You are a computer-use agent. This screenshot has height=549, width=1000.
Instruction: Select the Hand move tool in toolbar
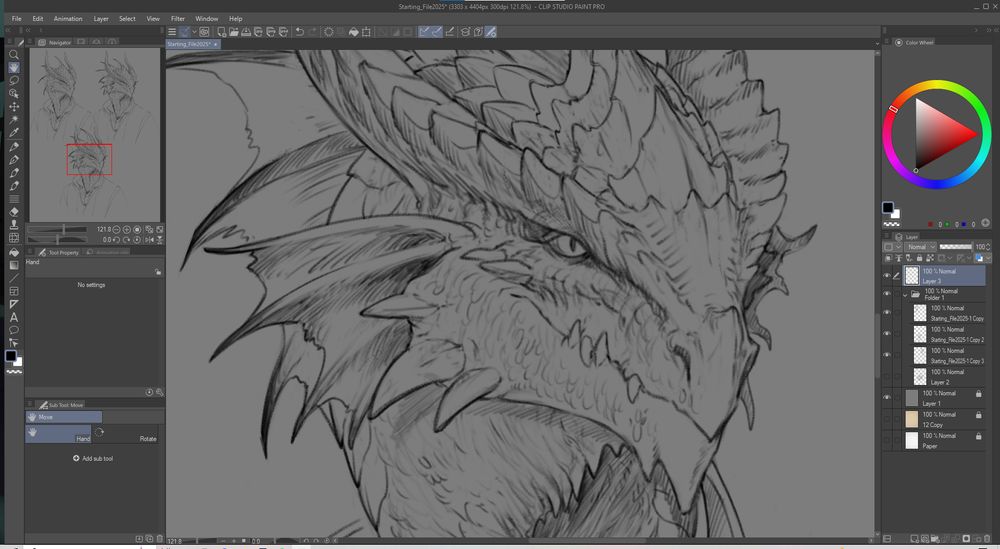pos(13,68)
